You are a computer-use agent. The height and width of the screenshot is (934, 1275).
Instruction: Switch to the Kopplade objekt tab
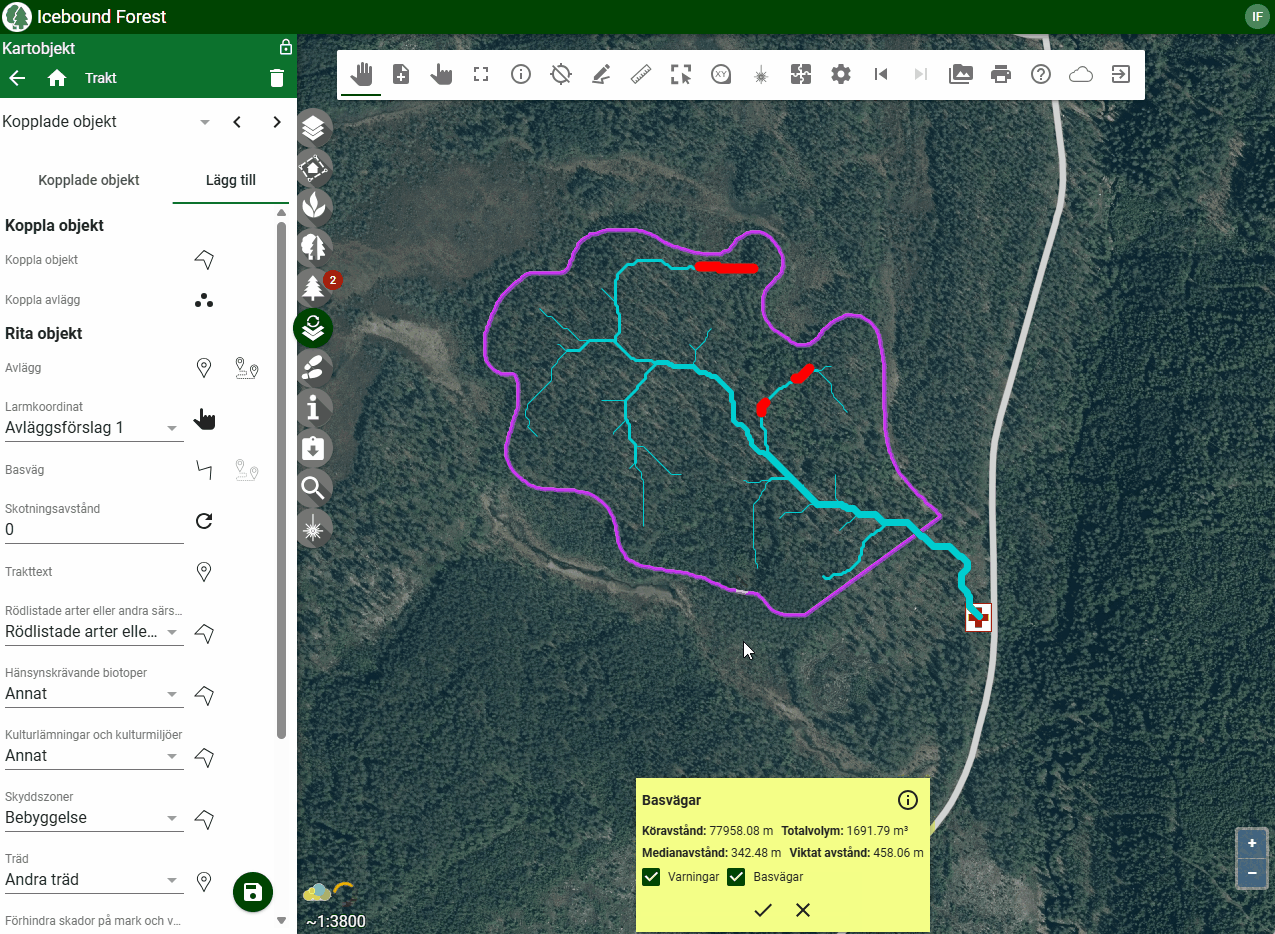(x=89, y=181)
